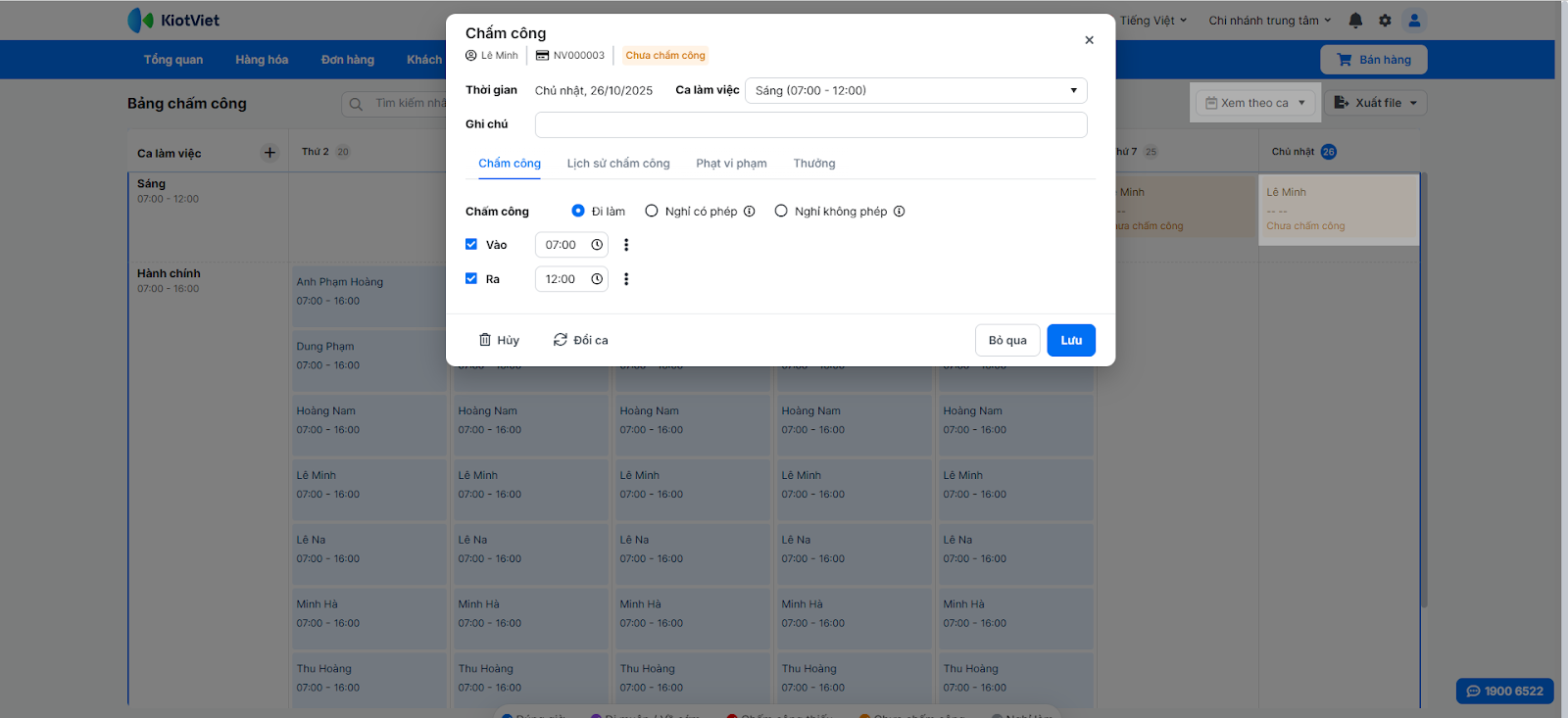Open Lê Minh's shift cell in the Chủ nhật column

pos(1339,210)
